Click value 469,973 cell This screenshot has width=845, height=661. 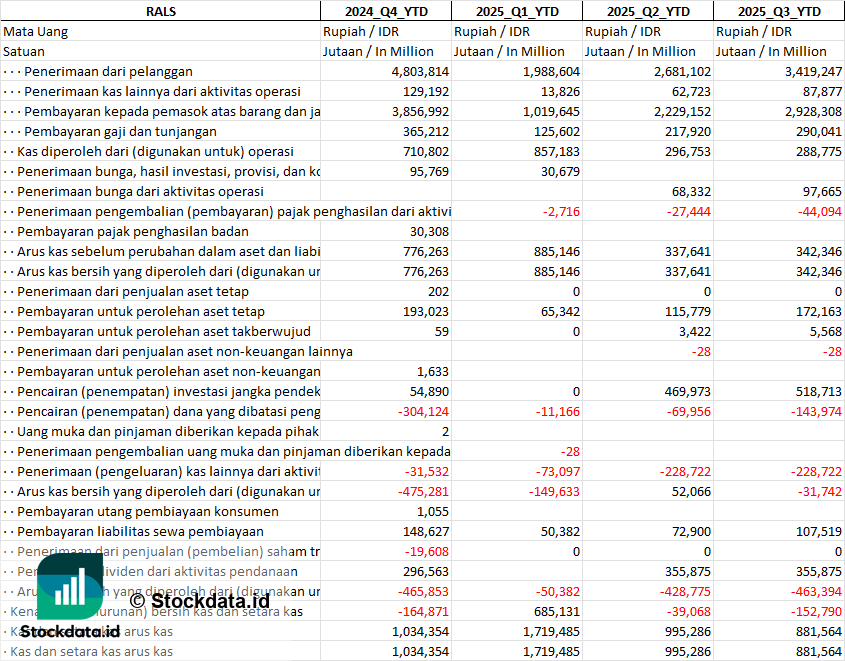point(648,391)
